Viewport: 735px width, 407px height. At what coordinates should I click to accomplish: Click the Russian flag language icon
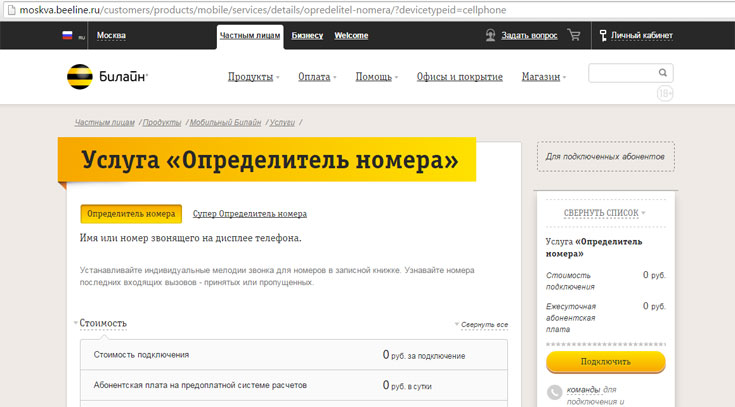68,35
